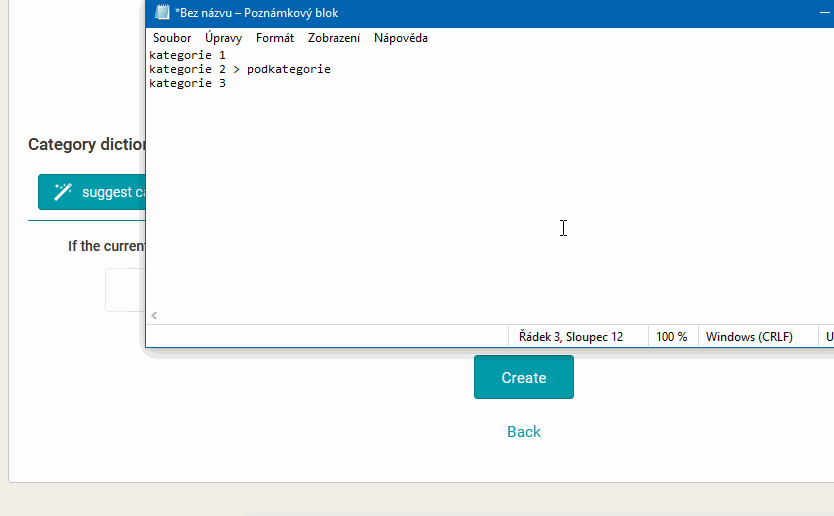Place cursor in the "kategorie 1" line

tap(187, 55)
